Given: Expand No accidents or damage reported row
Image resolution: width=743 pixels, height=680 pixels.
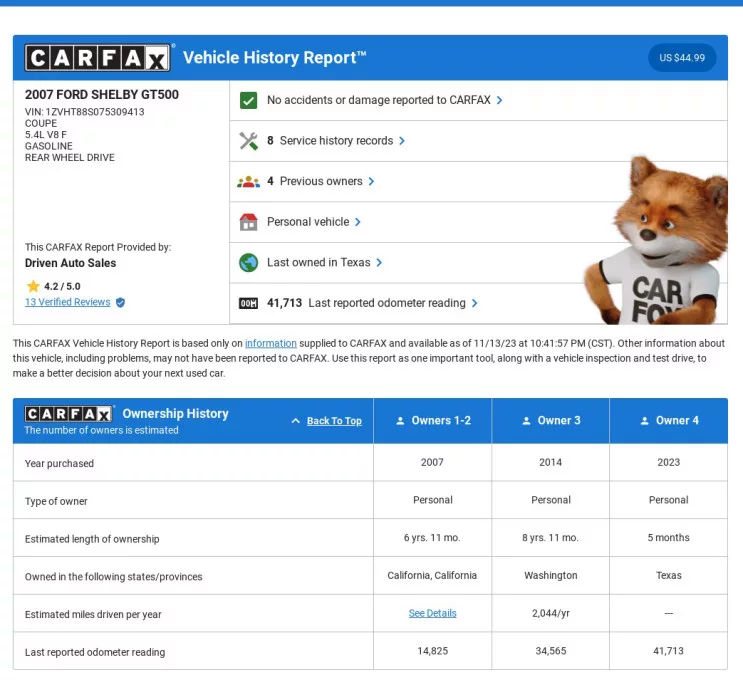Looking at the screenshot, I should [384, 100].
